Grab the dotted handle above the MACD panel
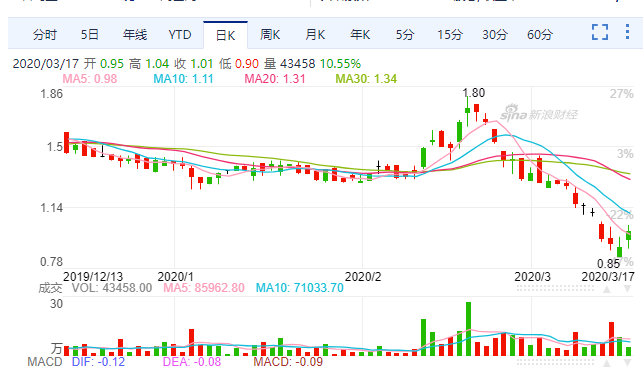This screenshot has height=369, width=644. [x=555, y=362]
